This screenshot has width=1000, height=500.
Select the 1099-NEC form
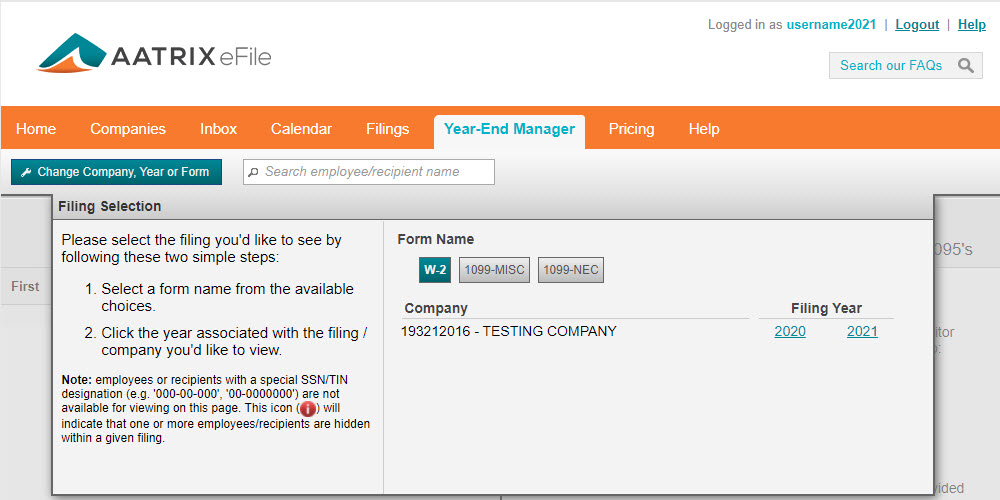(x=571, y=270)
